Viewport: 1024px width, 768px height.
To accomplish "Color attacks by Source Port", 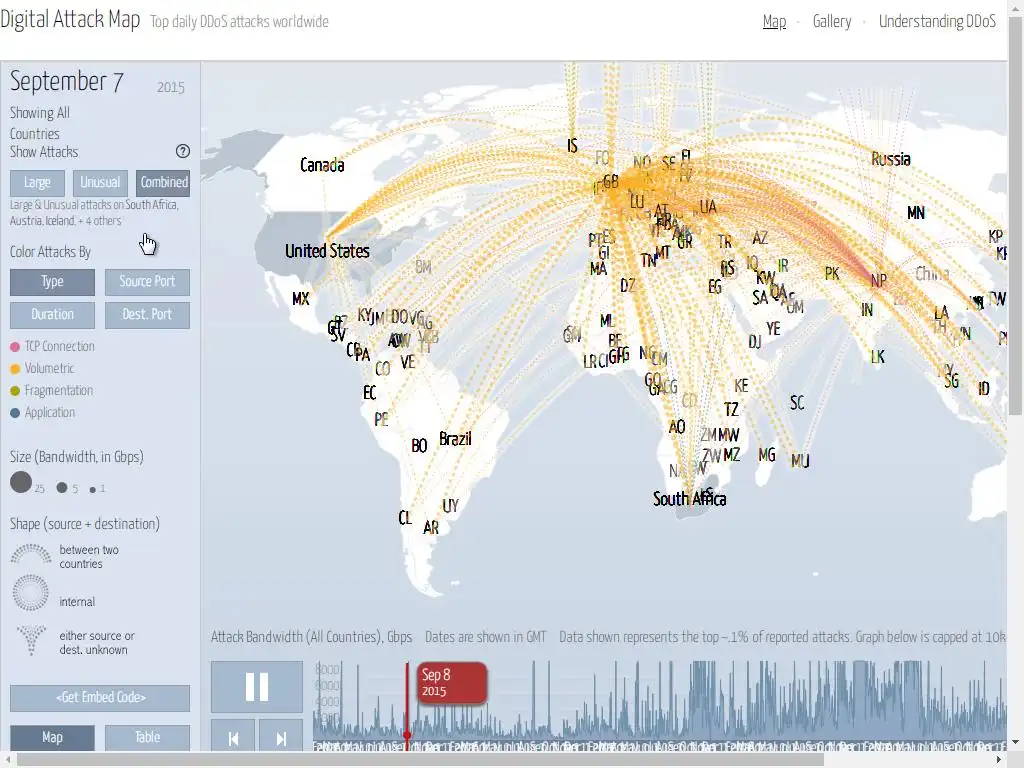I will click(147, 282).
